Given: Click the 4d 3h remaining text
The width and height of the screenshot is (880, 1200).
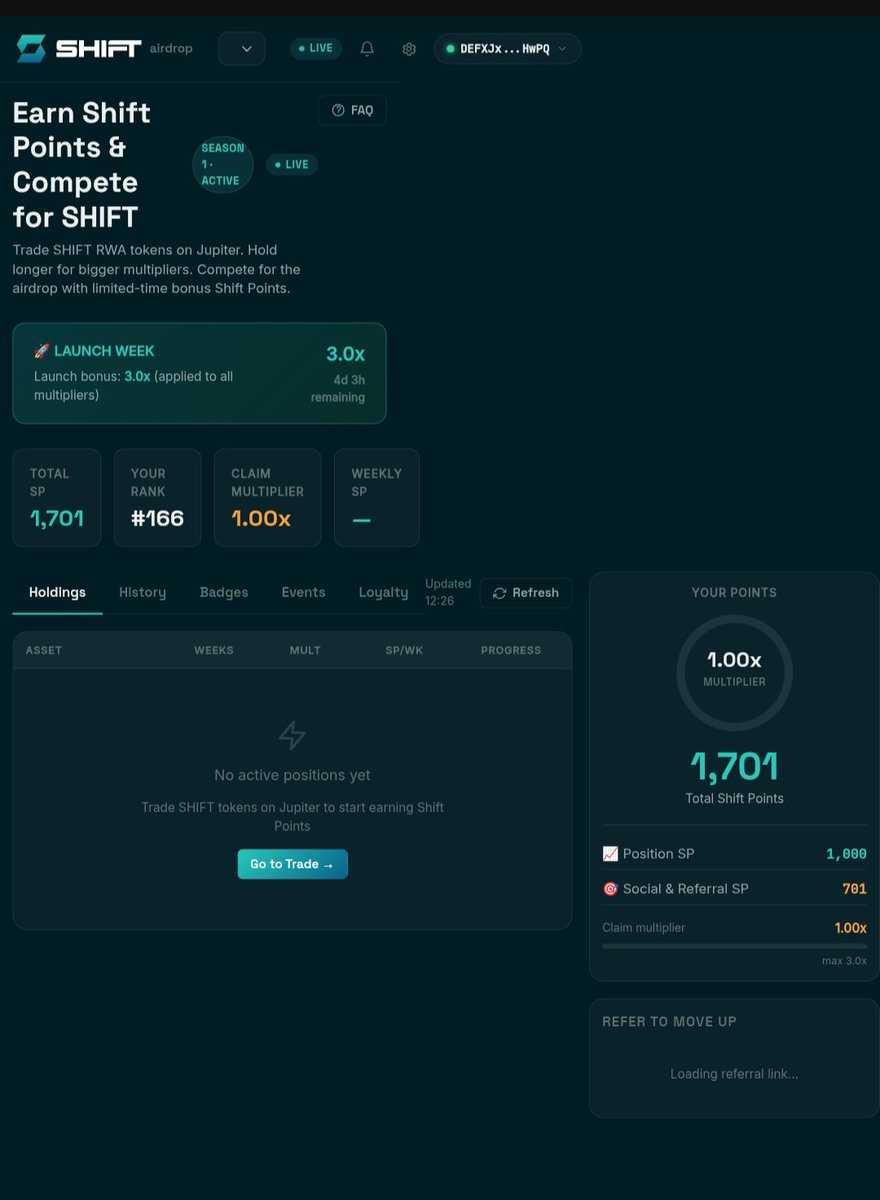Looking at the screenshot, I should point(337,388).
